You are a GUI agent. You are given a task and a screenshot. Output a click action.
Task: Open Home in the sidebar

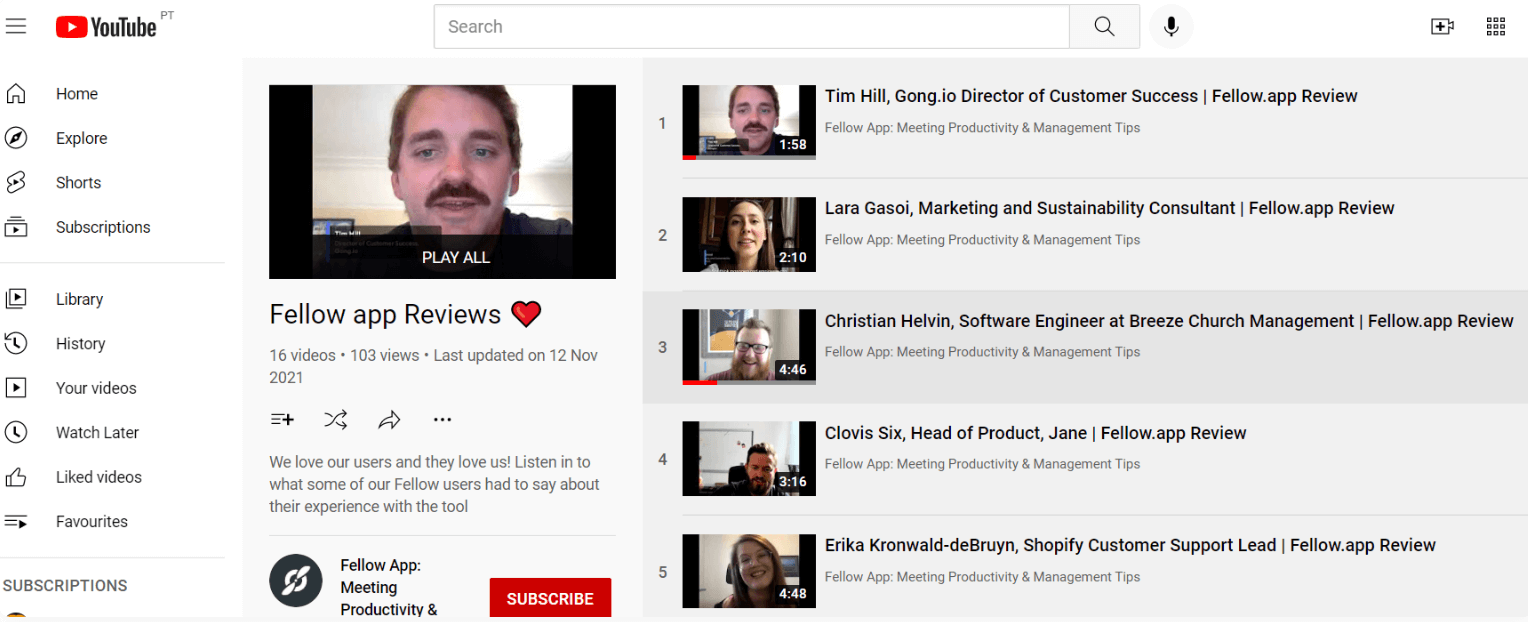click(77, 94)
